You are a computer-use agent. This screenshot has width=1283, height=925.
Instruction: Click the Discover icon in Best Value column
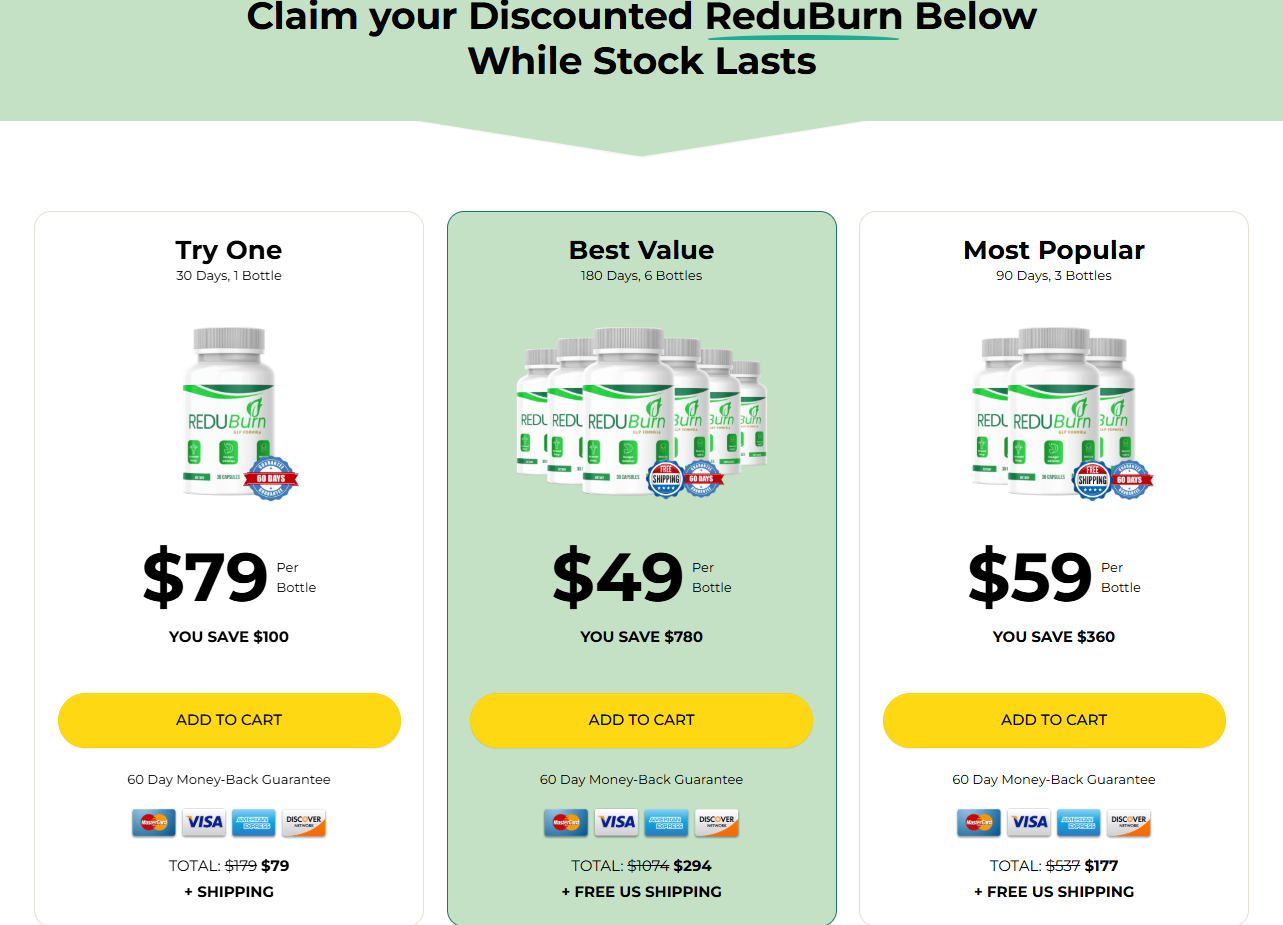coord(716,822)
